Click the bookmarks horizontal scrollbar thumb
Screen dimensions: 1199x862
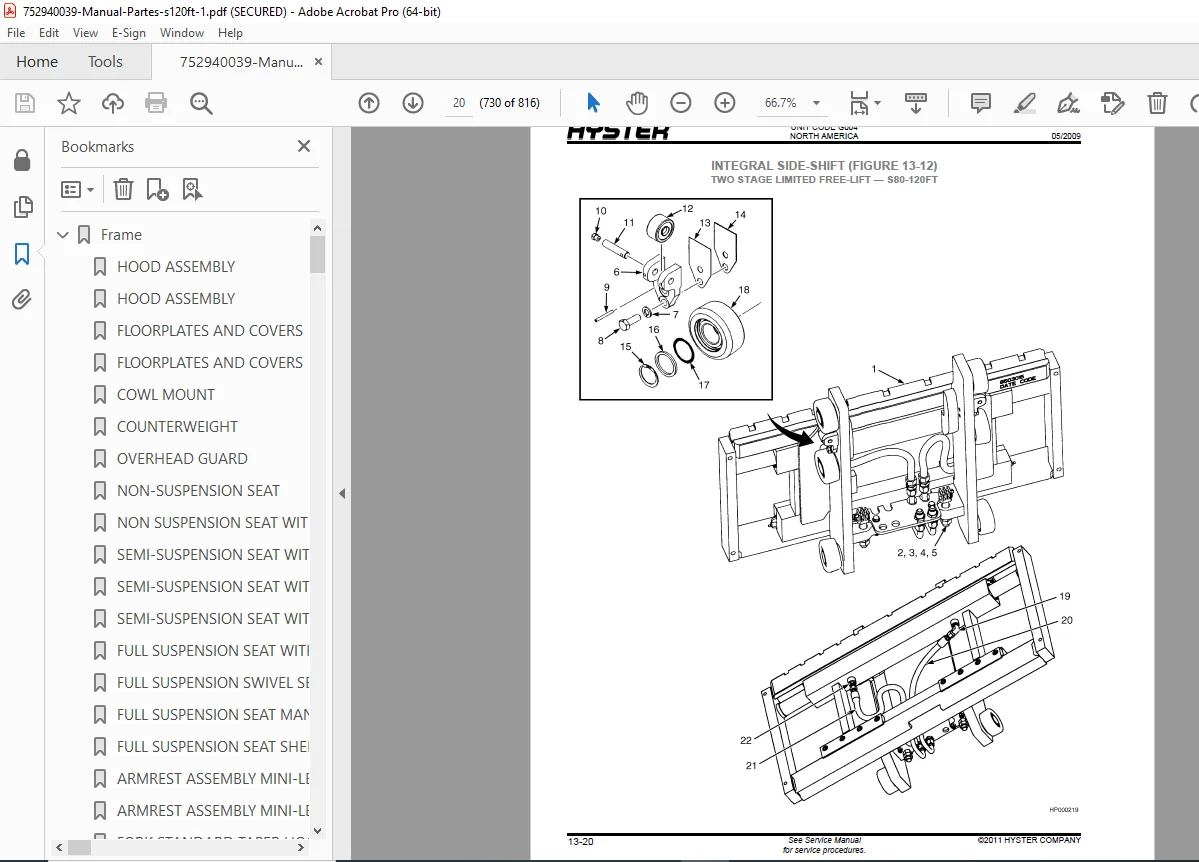80,847
